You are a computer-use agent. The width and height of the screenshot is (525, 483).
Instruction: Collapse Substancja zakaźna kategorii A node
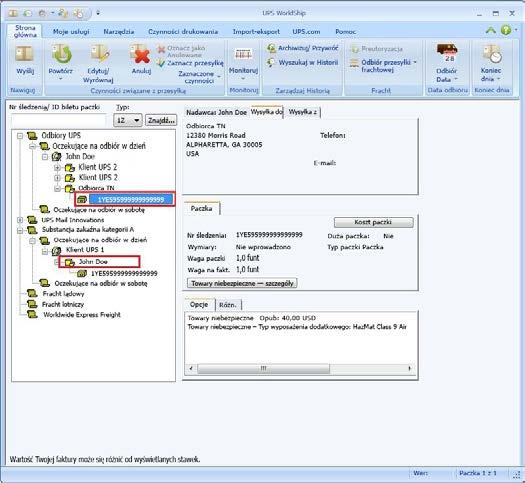click(x=20, y=230)
